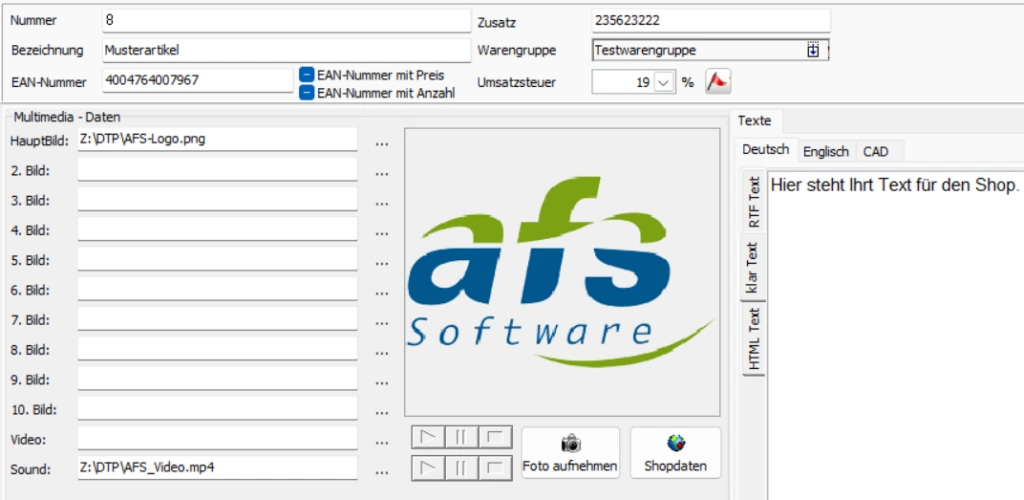Click the Sound field with AFS_Video.mp4
This screenshot has height=500, width=1024.
[x=217, y=469]
